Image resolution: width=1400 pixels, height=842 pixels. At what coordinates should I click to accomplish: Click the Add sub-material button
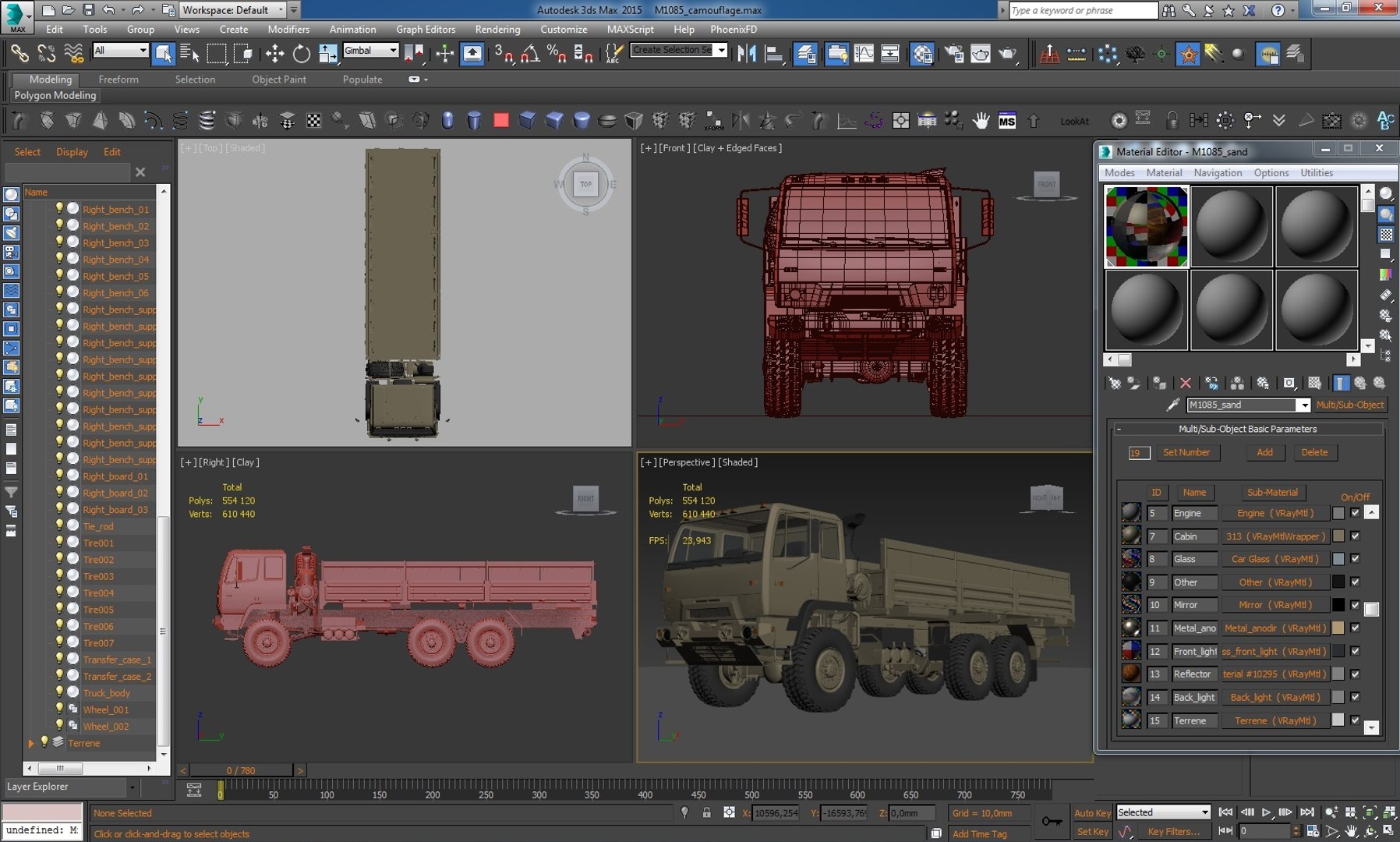(1264, 452)
